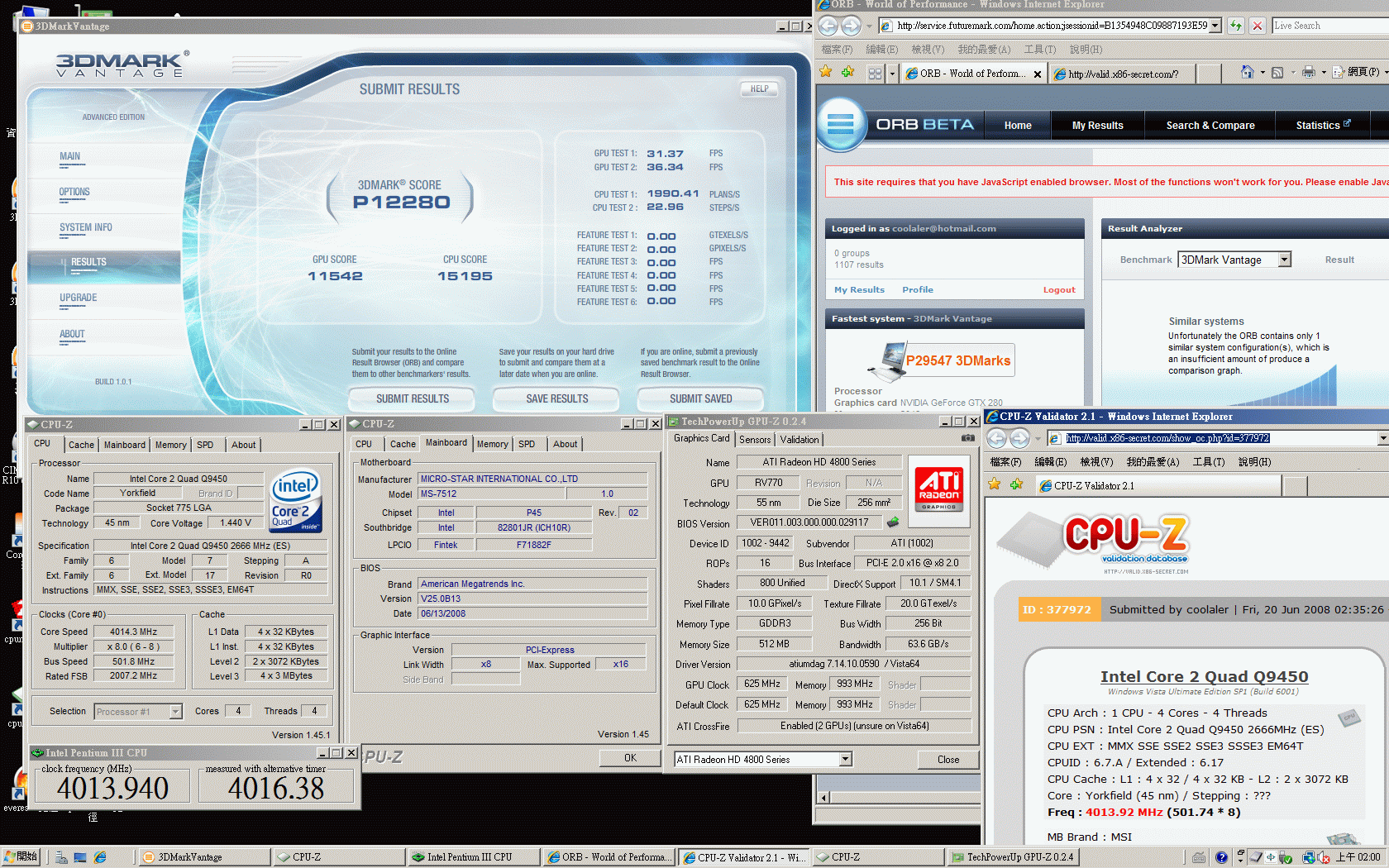Click Logout link on ORB page
1389x868 pixels.
click(x=1059, y=290)
